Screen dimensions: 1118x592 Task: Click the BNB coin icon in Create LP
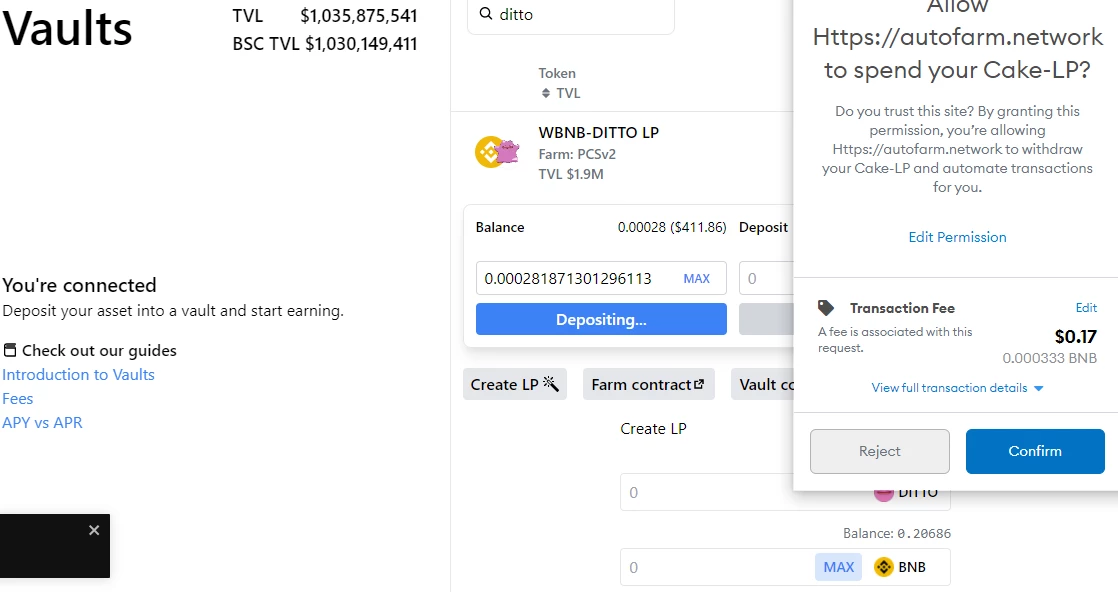pyautogui.click(x=883, y=567)
